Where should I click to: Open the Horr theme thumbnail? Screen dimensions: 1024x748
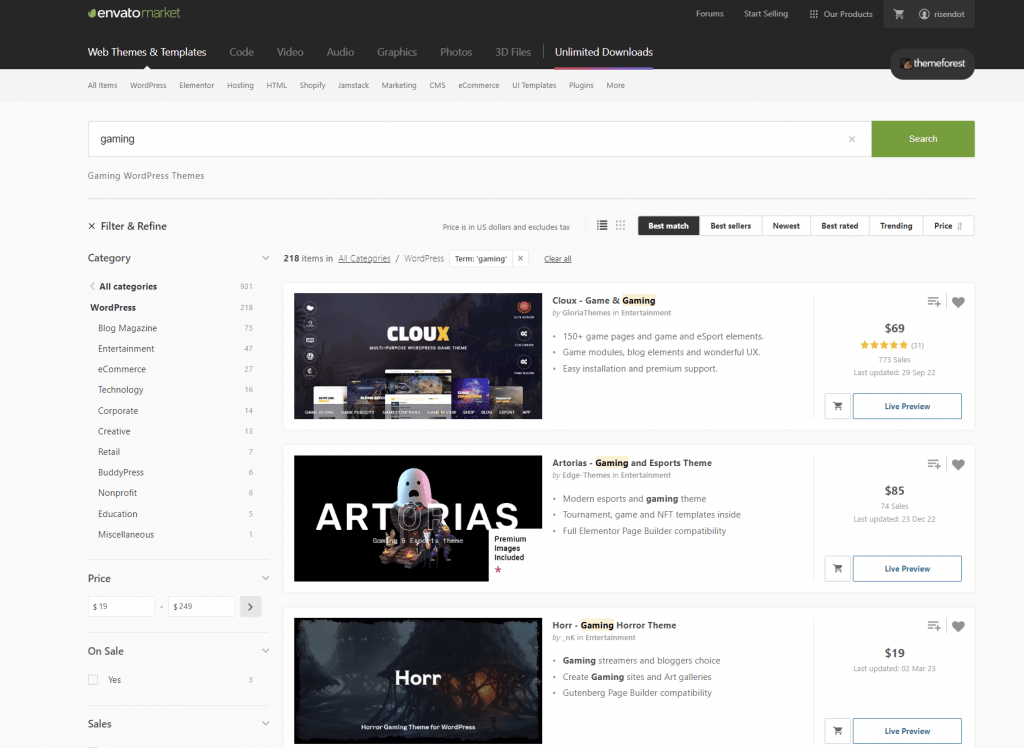418,681
